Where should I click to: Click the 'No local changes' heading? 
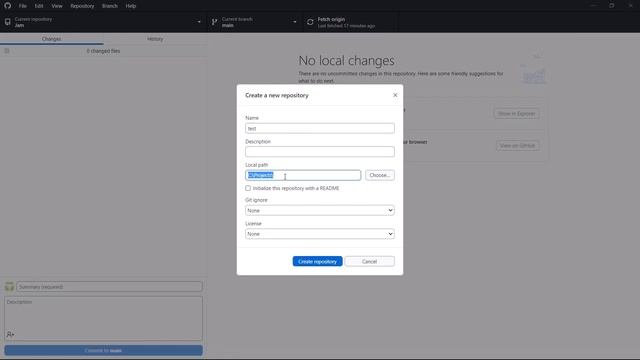pyautogui.click(x=346, y=61)
